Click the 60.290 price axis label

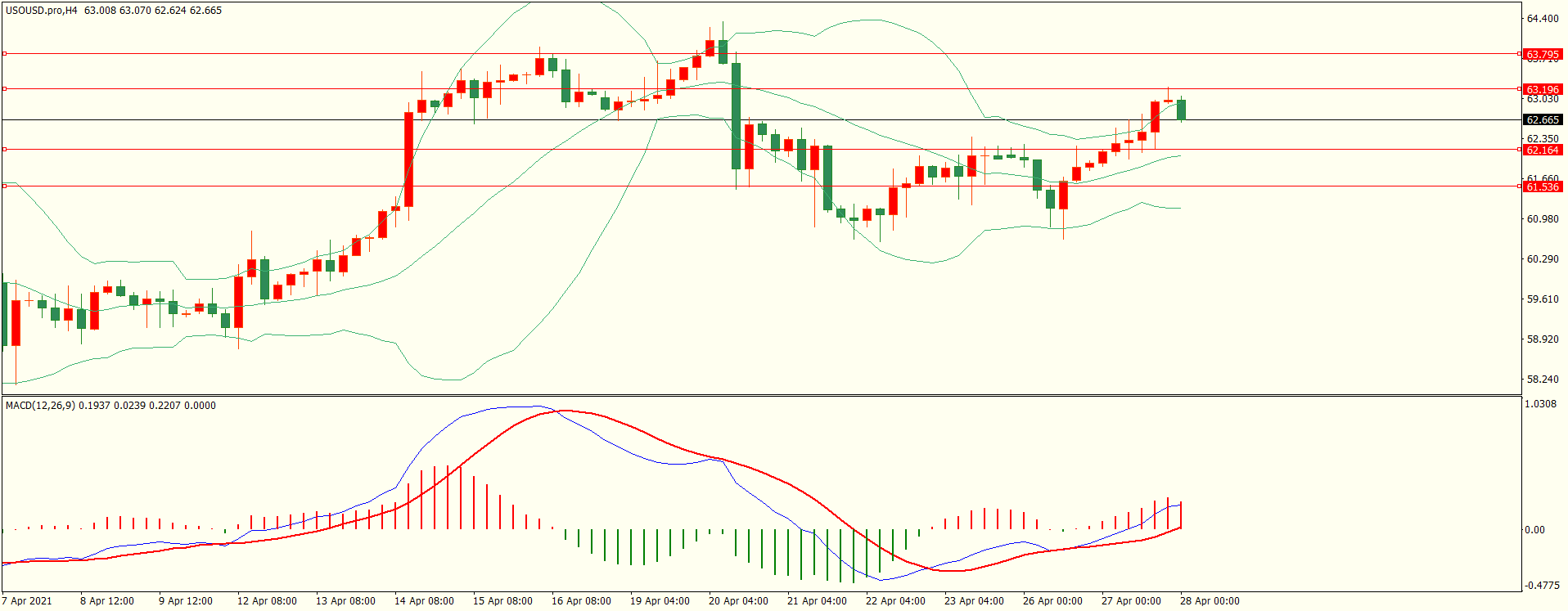tap(1543, 259)
